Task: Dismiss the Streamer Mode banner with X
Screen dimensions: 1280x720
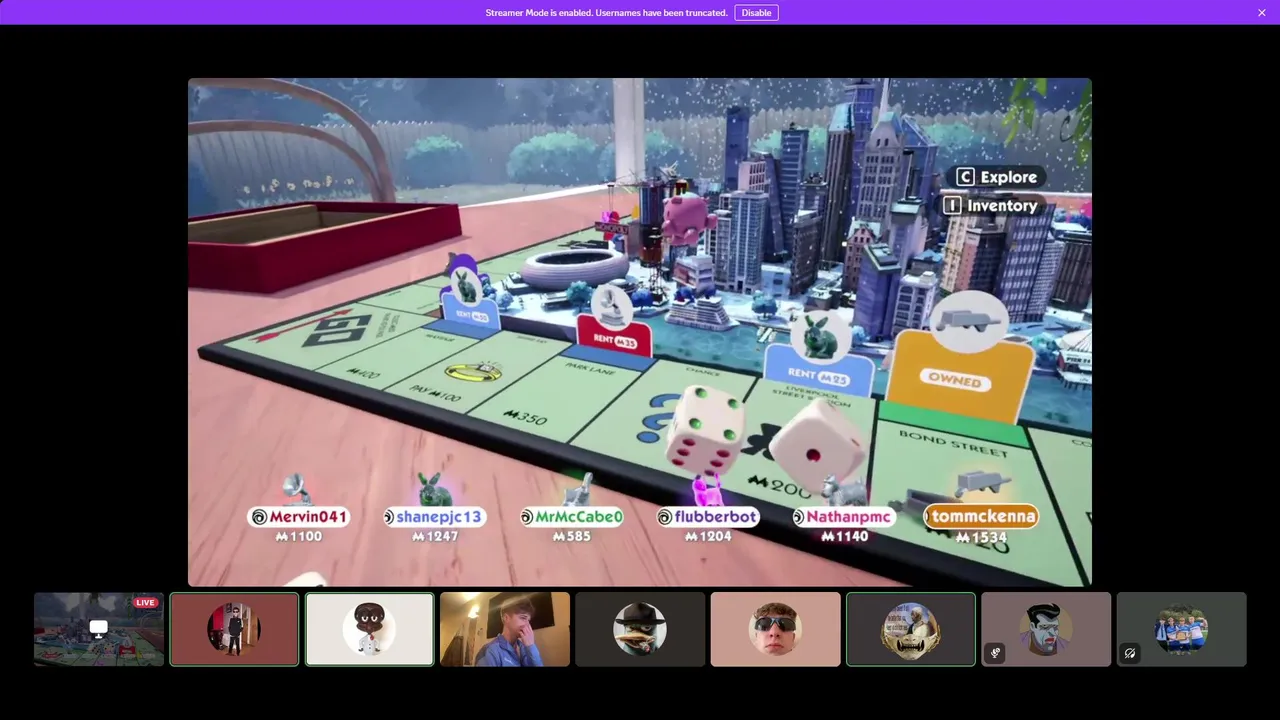Action: click(x=1262, y=13)
